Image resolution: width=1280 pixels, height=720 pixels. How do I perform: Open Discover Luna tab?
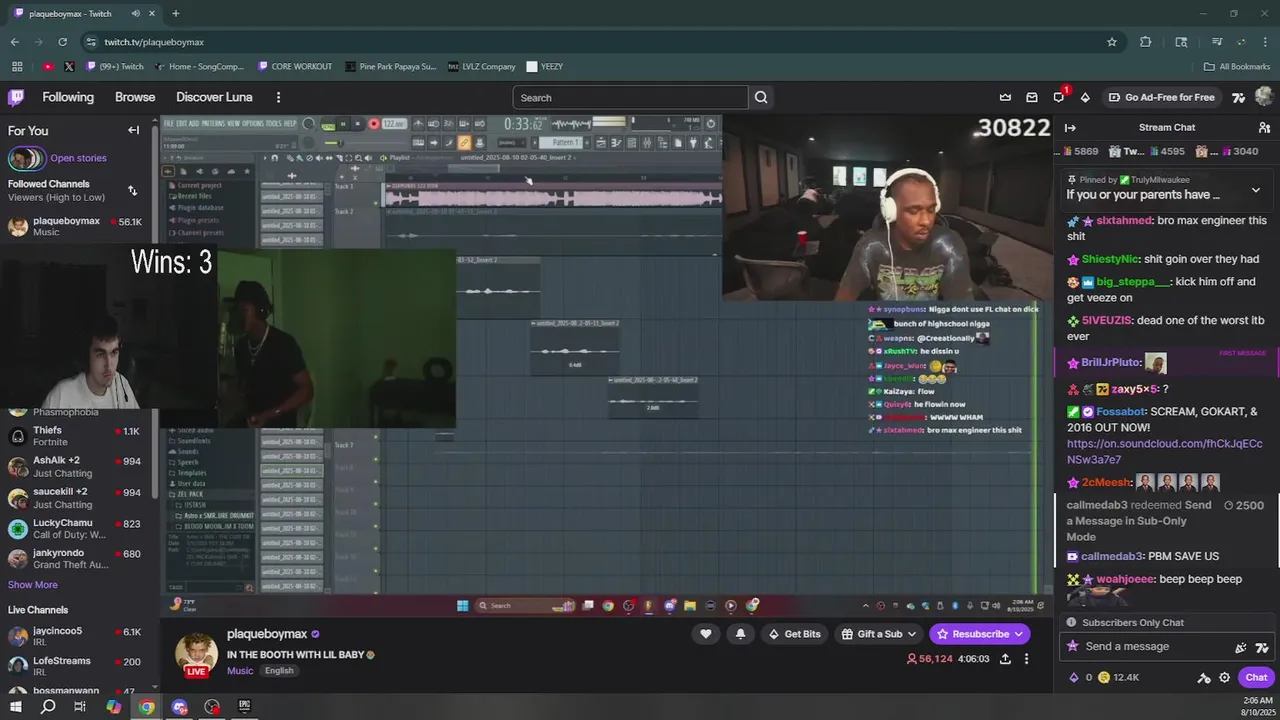pyautogui.click(x=214, y=97)
